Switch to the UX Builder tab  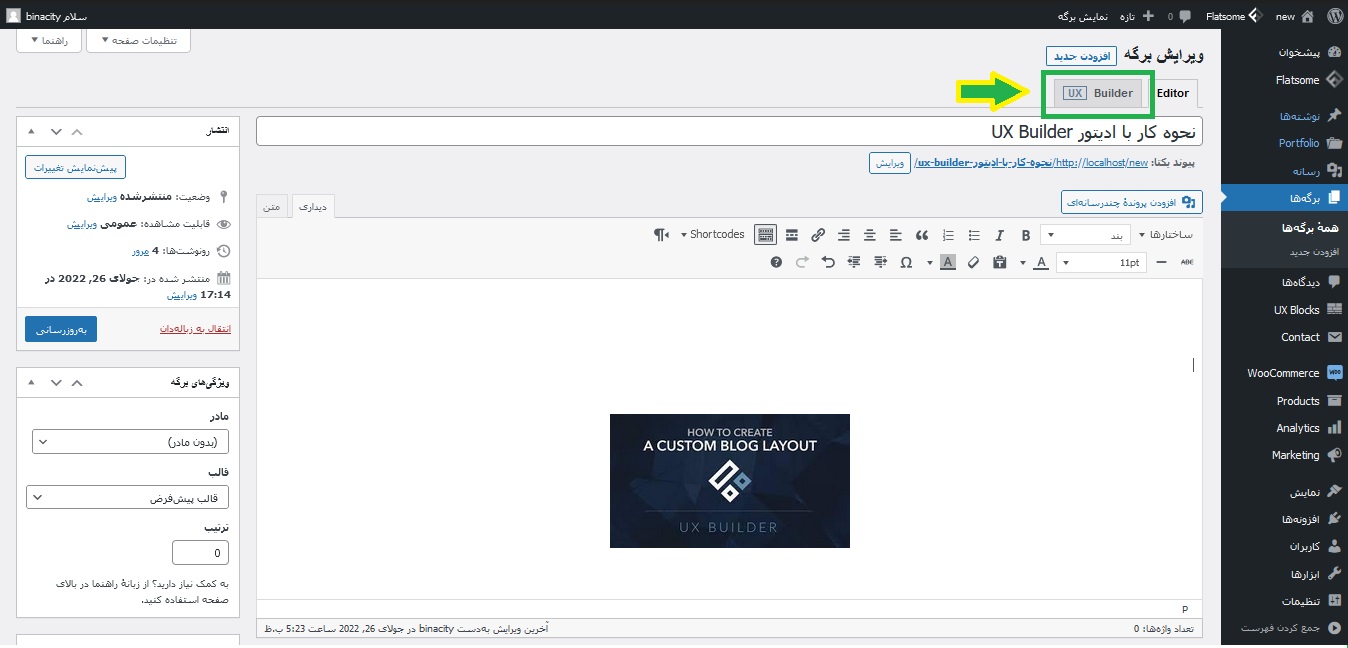pos(1098,93)
